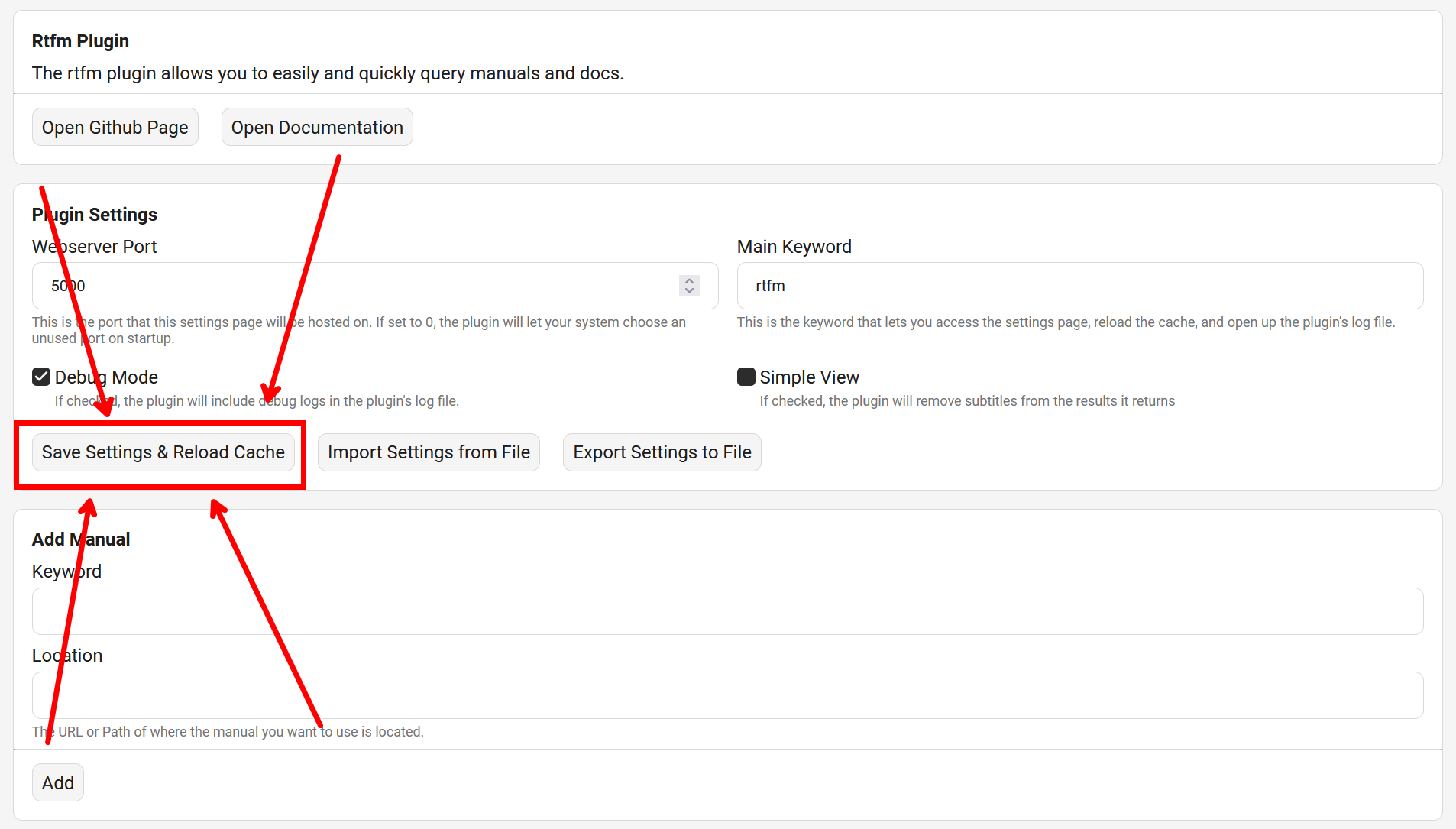Increase Webserver Port with the up arrow
The height and width of the screenshot is (829, 1456).
[x=689, y=280]
